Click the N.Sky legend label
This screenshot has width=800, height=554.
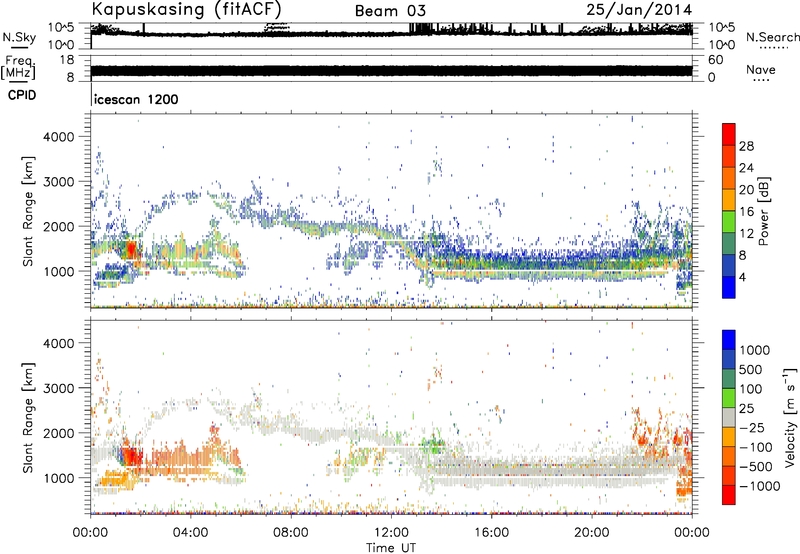pyautogui.click(x=19, y=37)
